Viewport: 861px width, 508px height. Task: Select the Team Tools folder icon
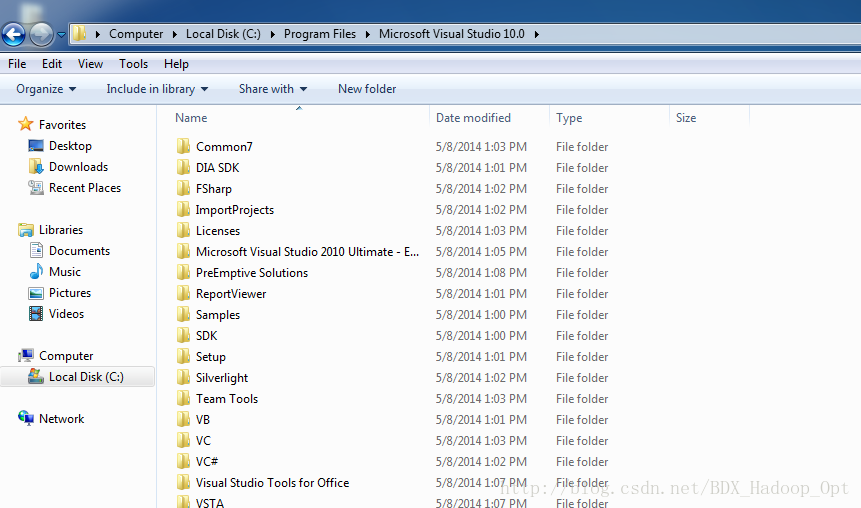click(183, 398)
